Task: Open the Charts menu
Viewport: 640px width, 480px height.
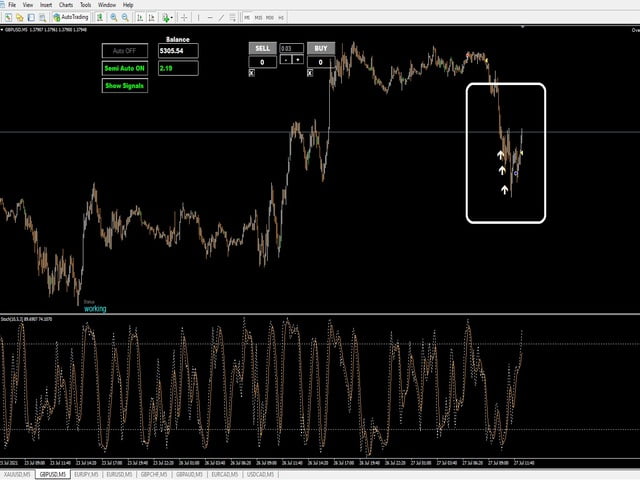Action: [66, 5]
